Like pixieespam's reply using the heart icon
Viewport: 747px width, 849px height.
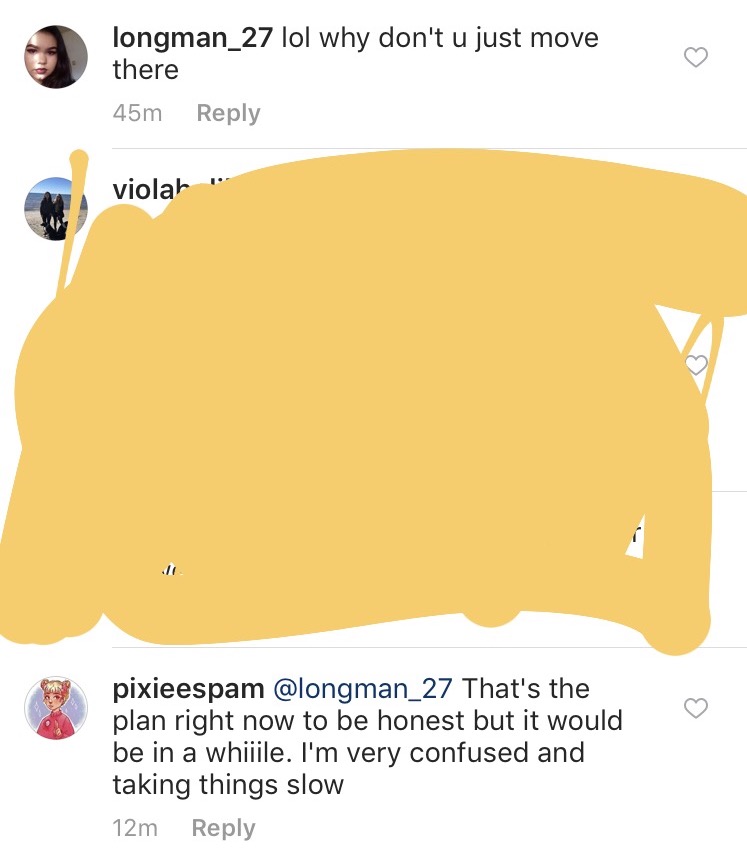pos(696,708)
